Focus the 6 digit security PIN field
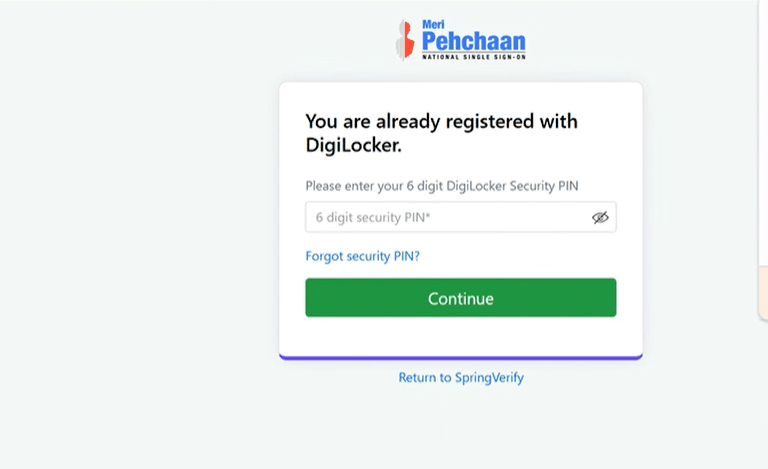The height and width of the screenshot is (469, 768). (x=445, y=217)
